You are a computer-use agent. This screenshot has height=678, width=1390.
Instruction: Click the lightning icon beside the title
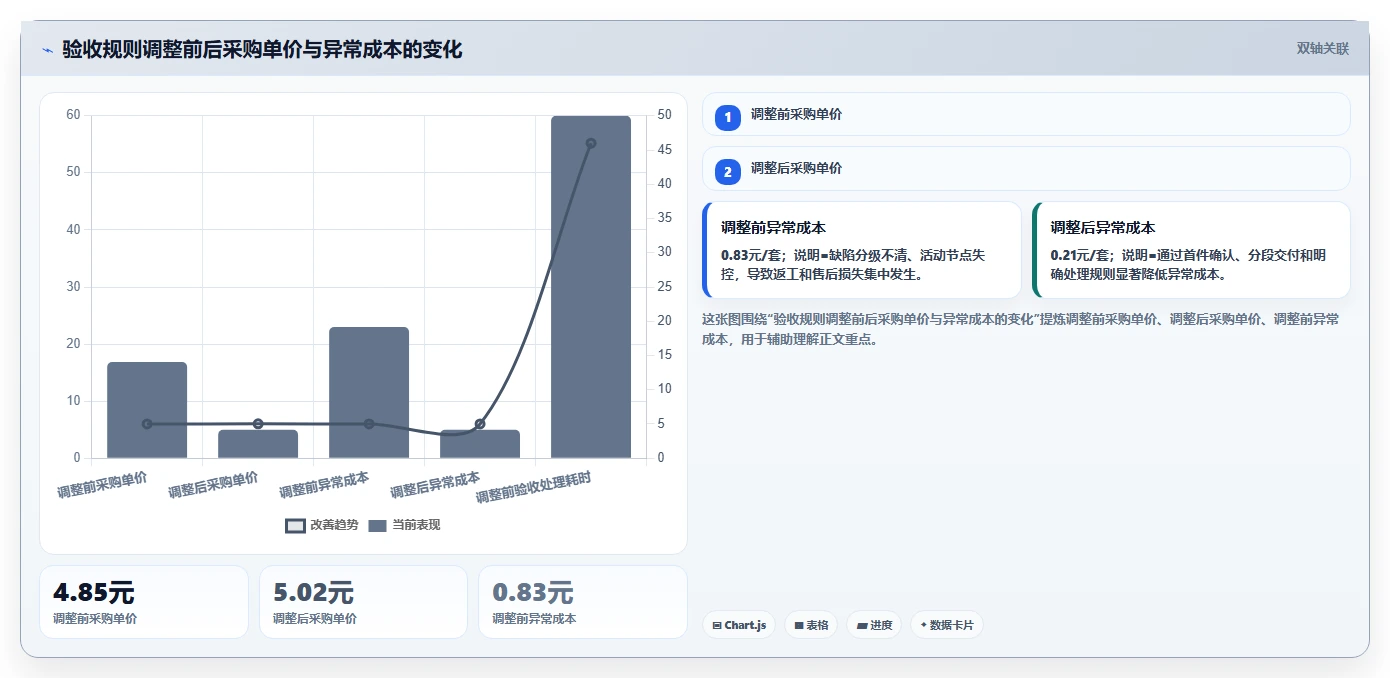48,49
